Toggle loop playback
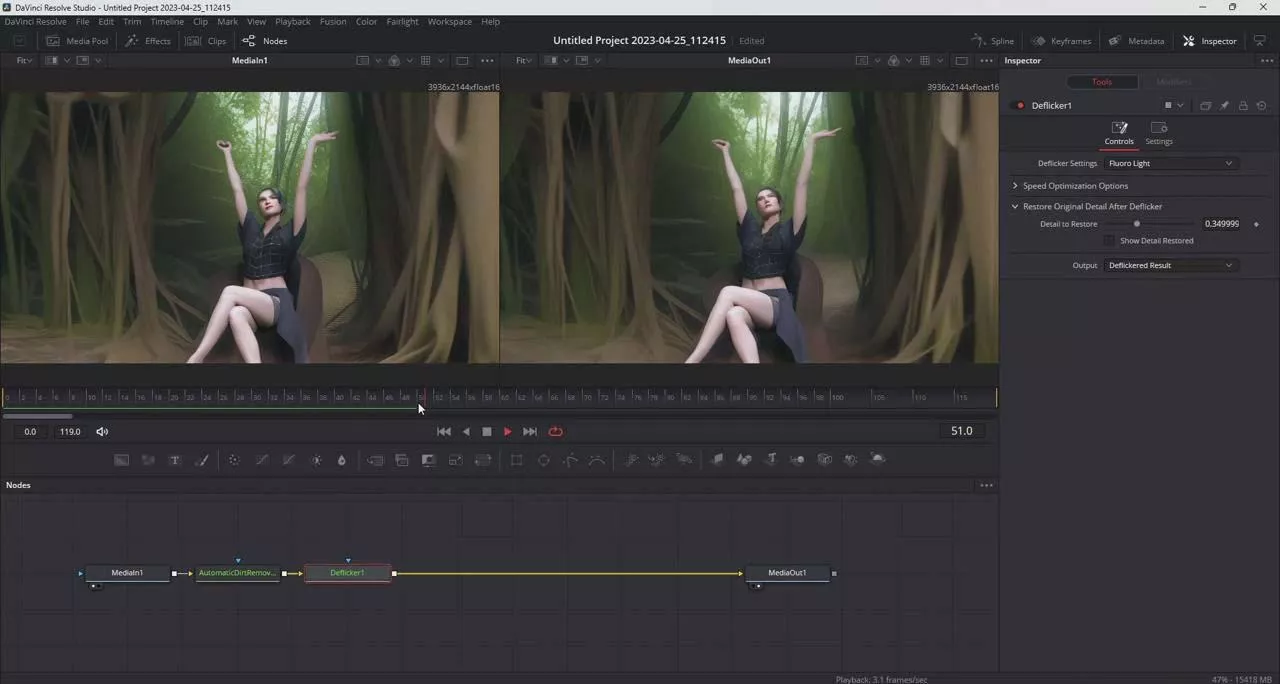1280x684 pixels. pos(556,432)
